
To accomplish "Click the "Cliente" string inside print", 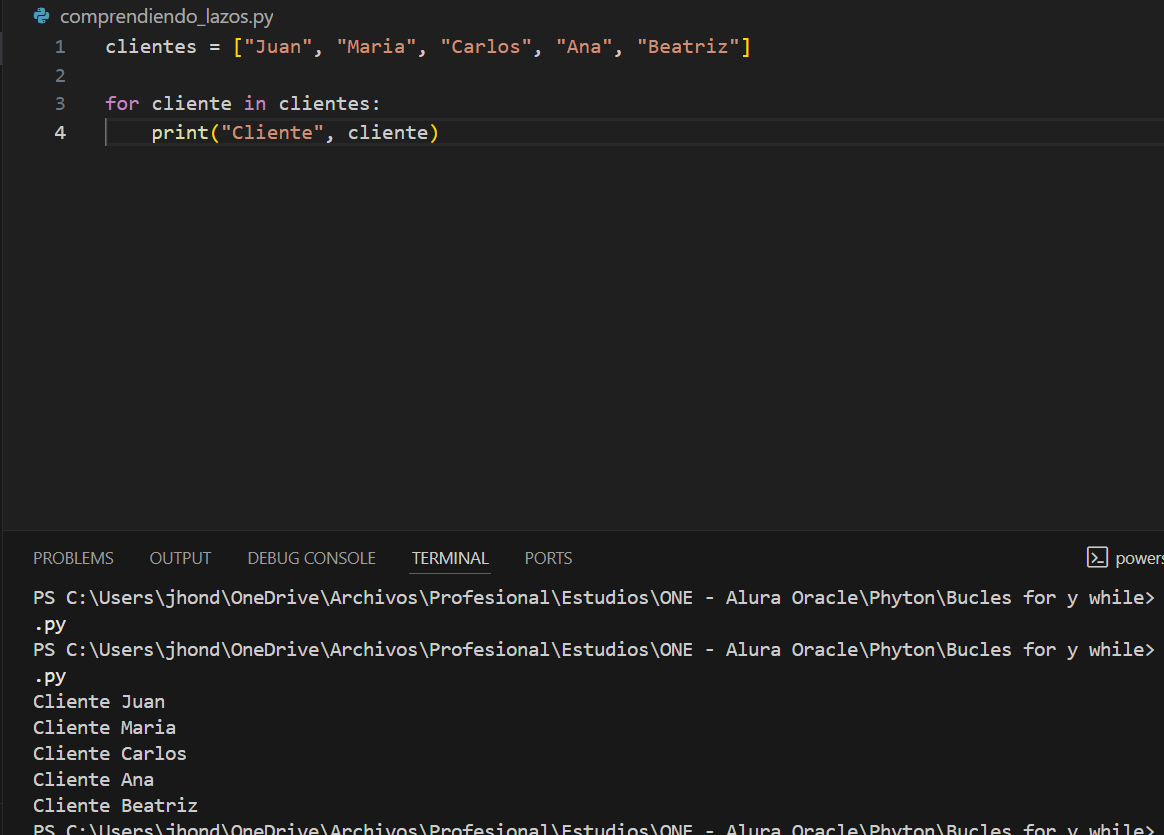I will point(272,133).
